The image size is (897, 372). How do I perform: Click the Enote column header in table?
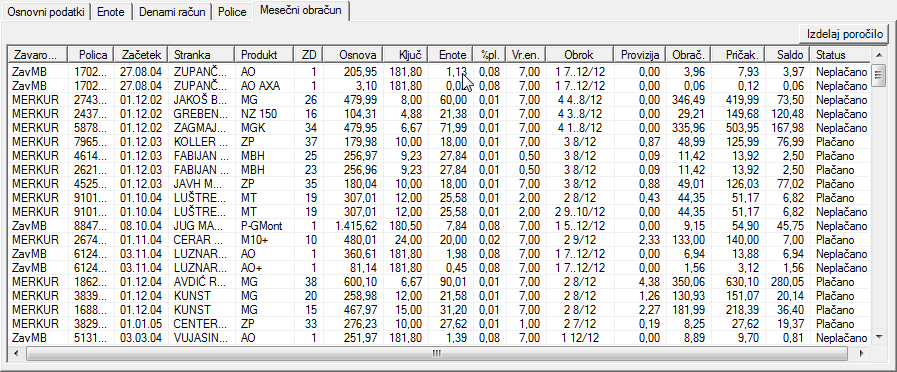(451, 55)
